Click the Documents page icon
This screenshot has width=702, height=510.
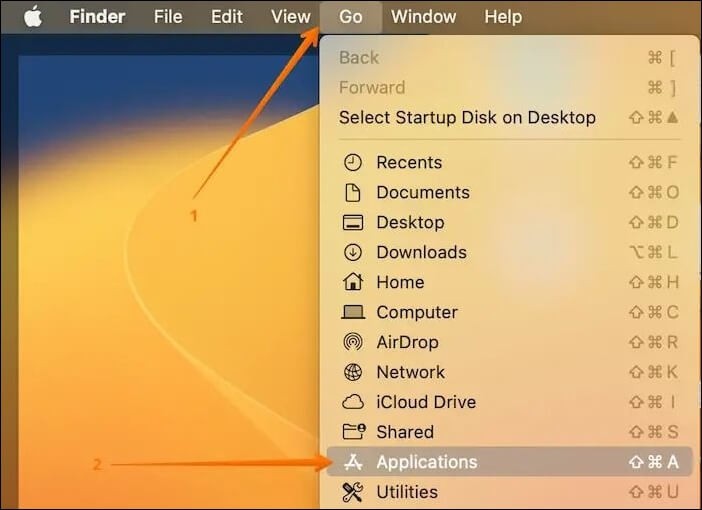click(352, 192)
